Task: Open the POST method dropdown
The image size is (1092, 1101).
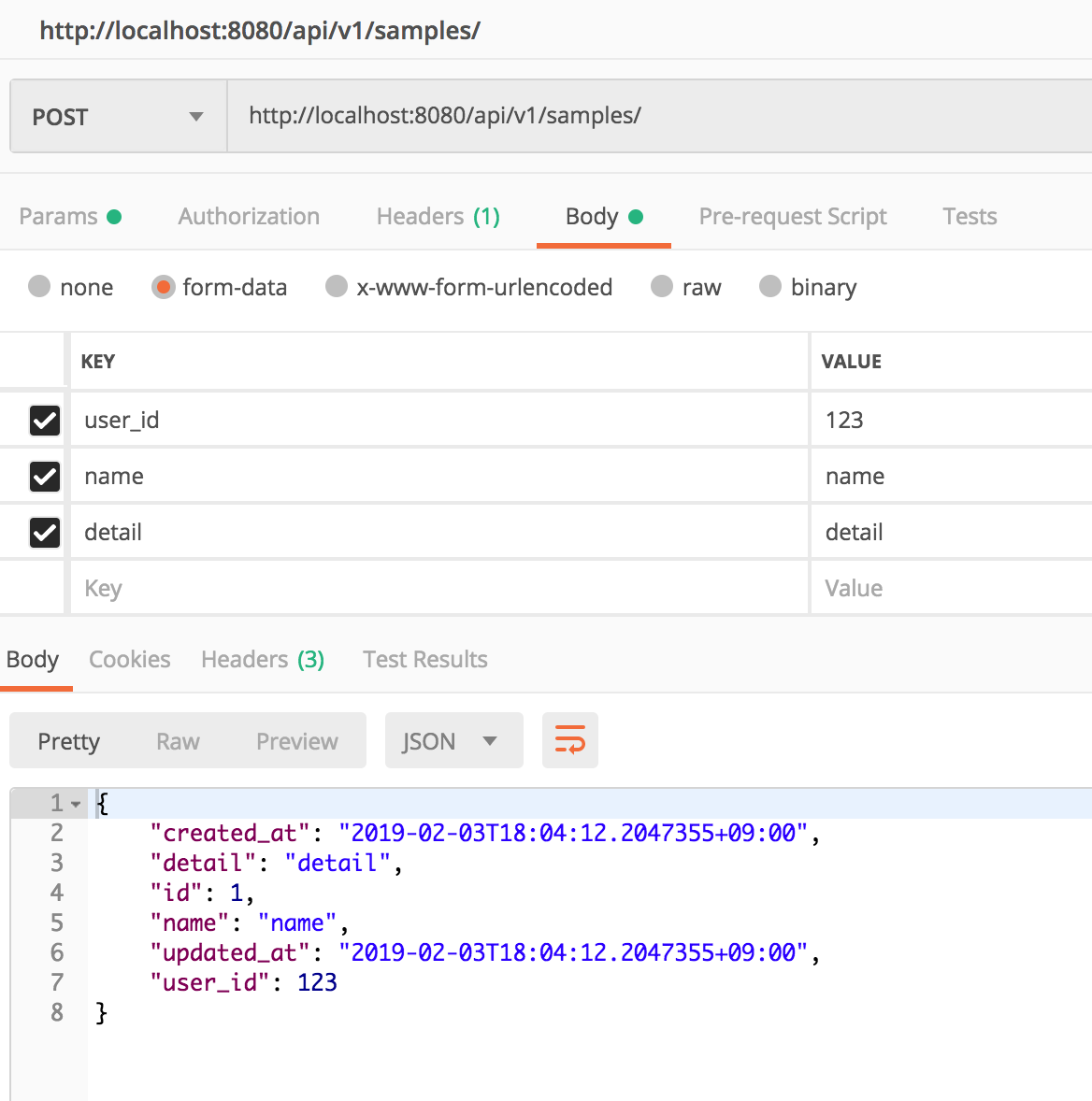Action: click(118, 117)
